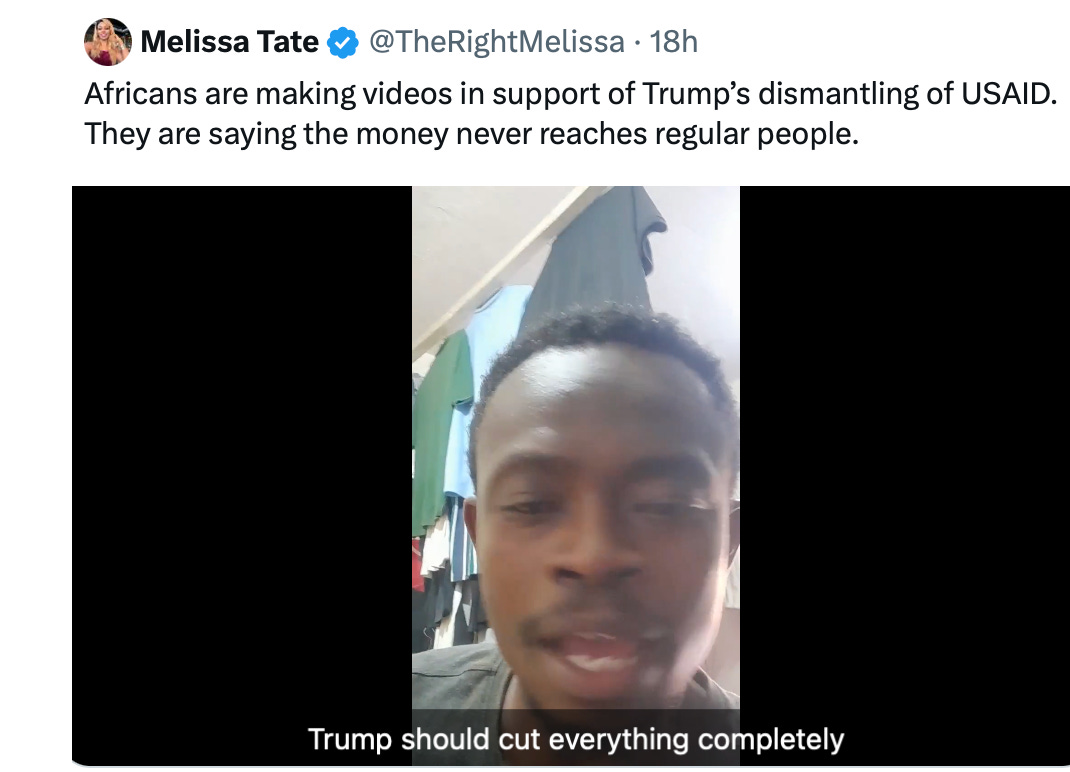Click the left black letterbox of video
This screenshot has width=1070, height=772.
coord(242,476)
